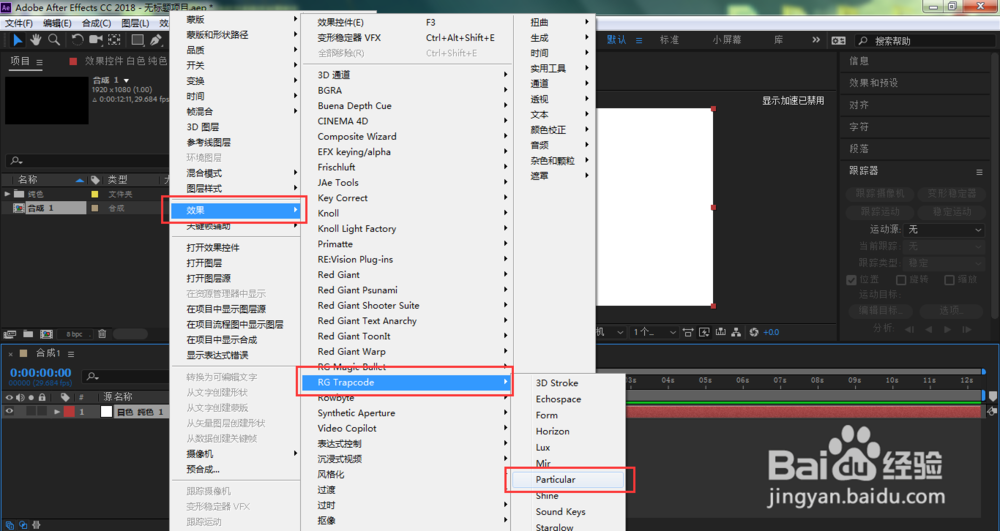Choose 3D Stroke from Trapcode submenu
1000x531 pixels.
[557, 383]
